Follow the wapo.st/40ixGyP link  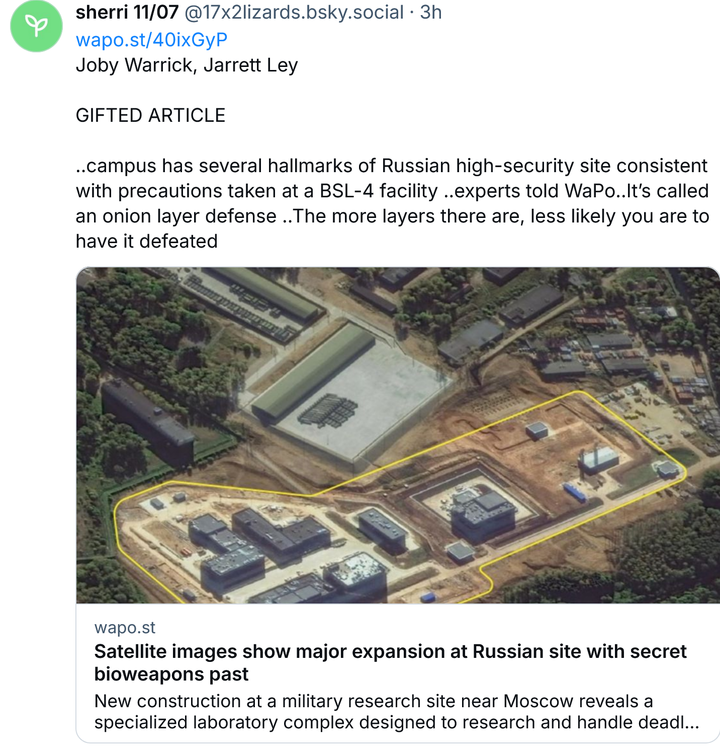152,40
